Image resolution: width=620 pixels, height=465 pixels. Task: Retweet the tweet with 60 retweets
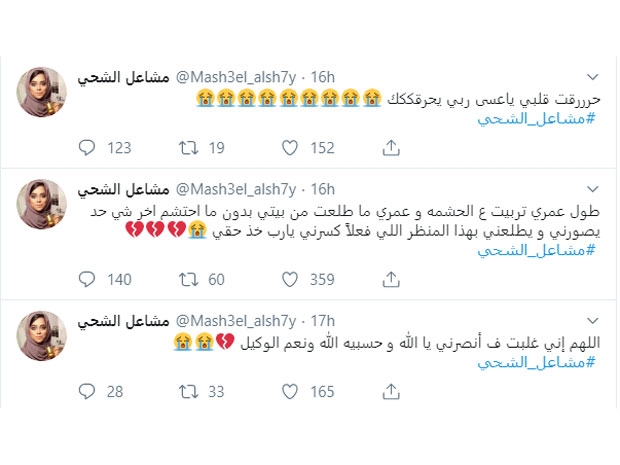[187, 279]
